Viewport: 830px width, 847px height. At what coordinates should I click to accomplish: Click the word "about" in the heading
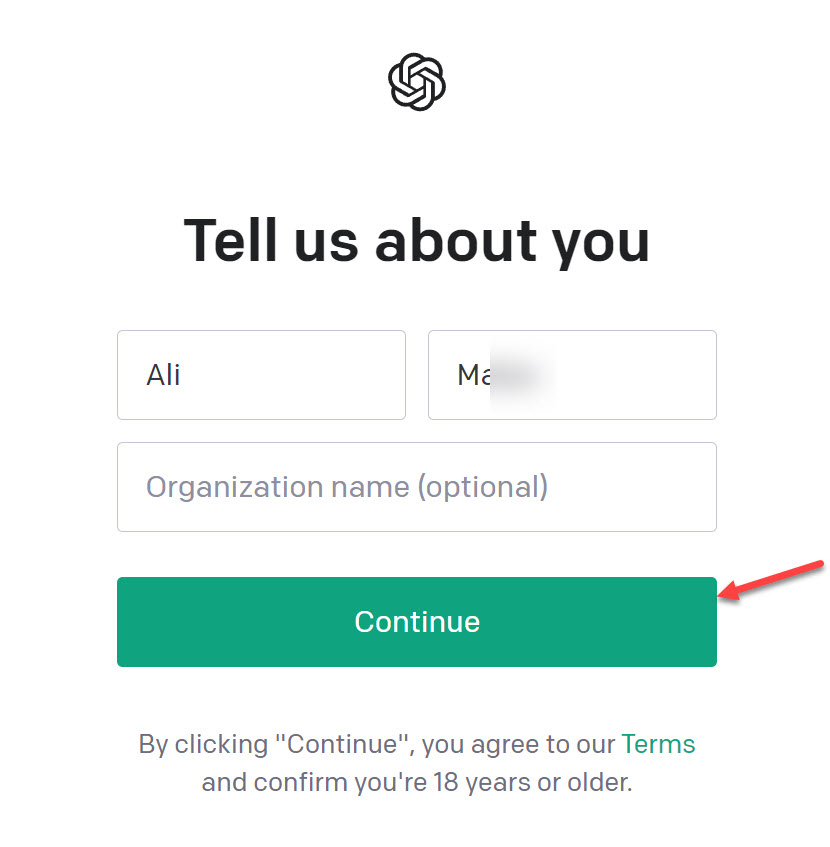pos(456,241)
